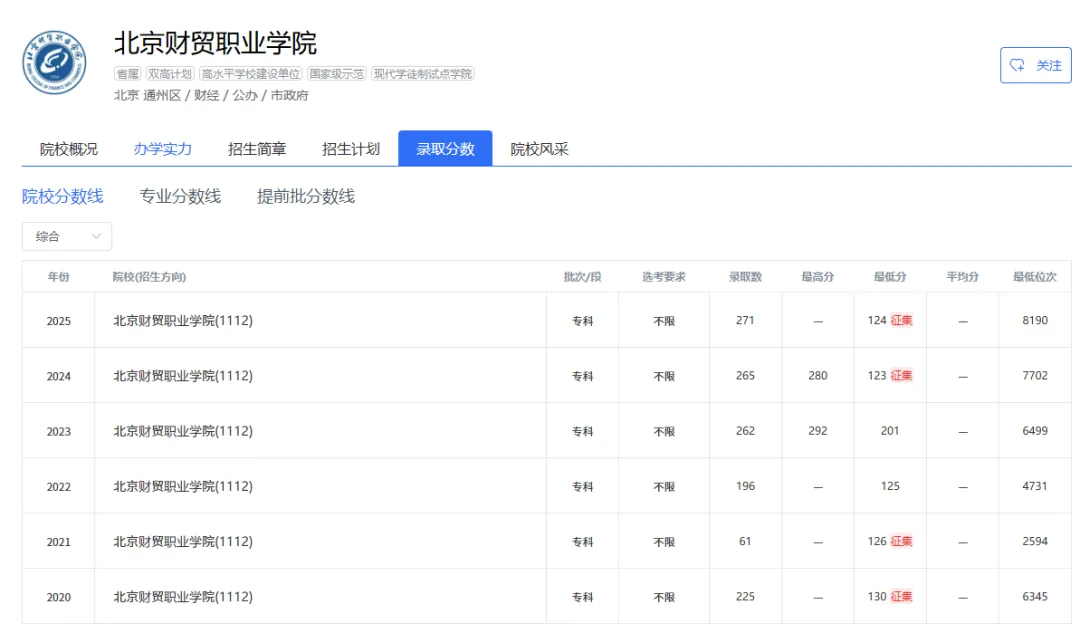Click the 征集 badge in the 2024 row
This screenshot has height=633, width=1080.
(x=902, y=375)
